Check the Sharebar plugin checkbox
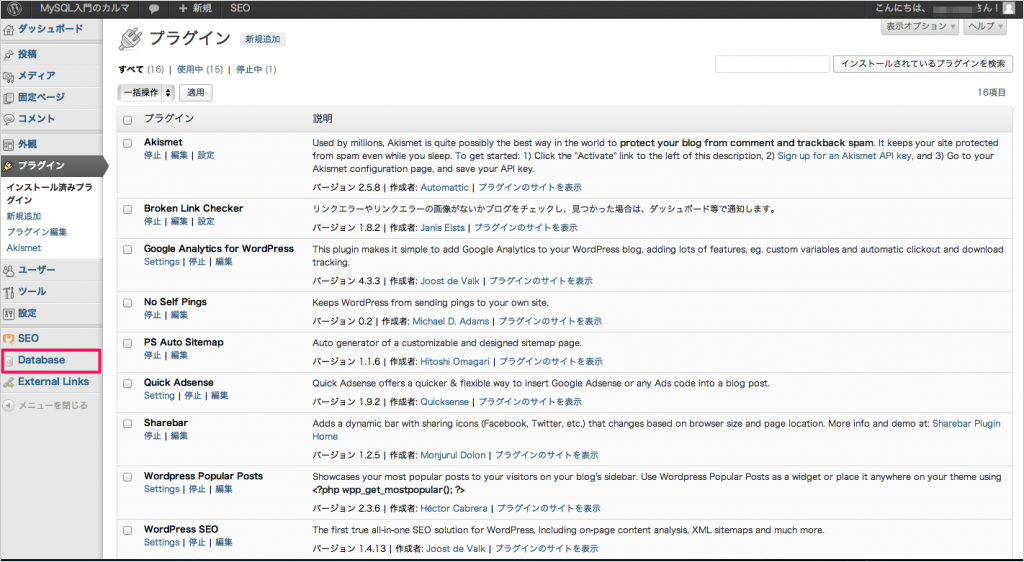Image resolution: width=1024 pixels, height=562 pixels. 127,424
